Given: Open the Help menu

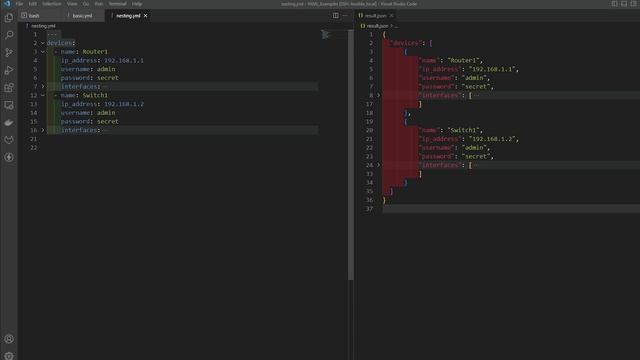Looking at the screenshot, I should pyautogui.click(x=137, y=4).
